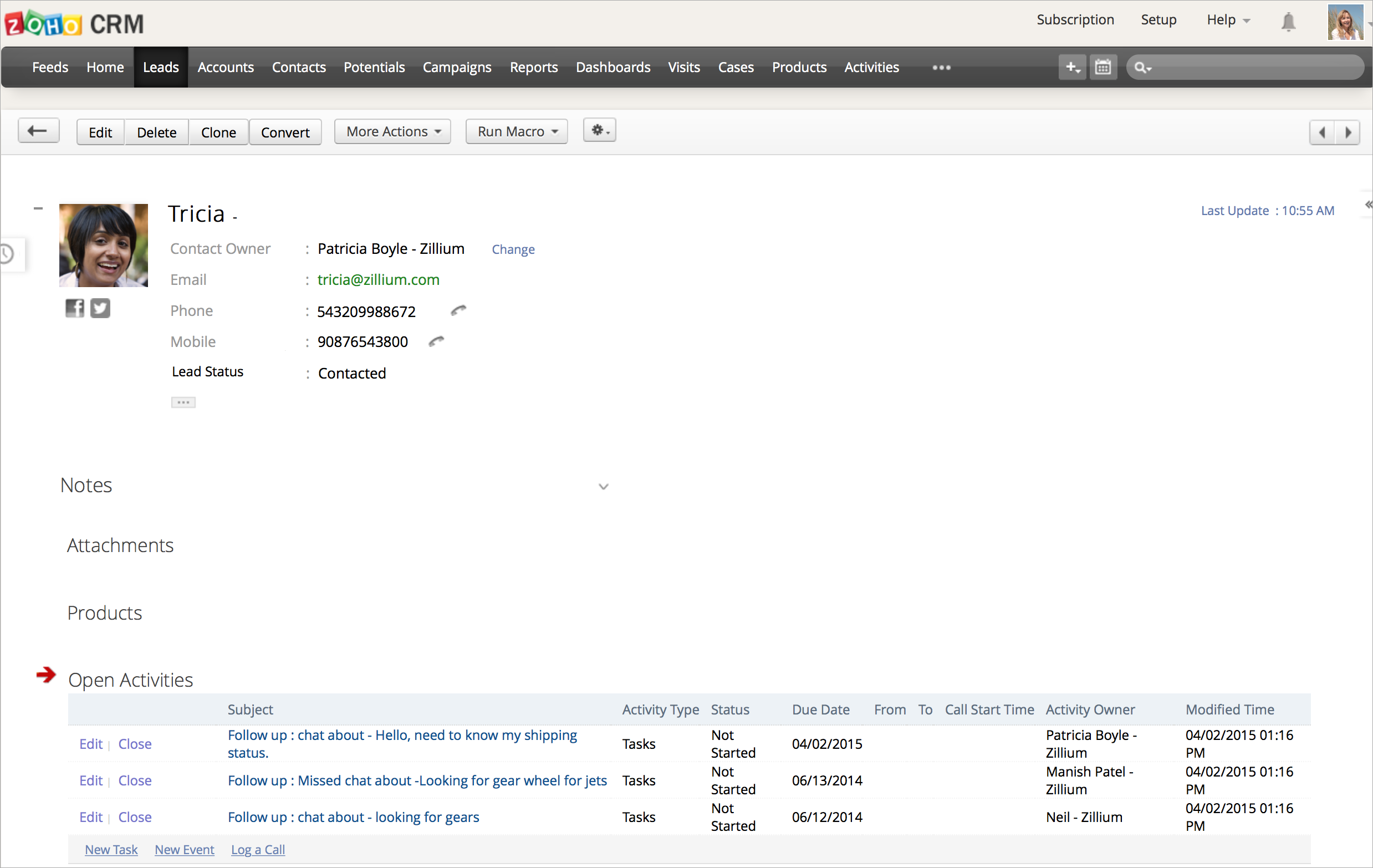Click the Log a Call link
The height and width of the screenshot is (868, 1373).
click(258, 849)
